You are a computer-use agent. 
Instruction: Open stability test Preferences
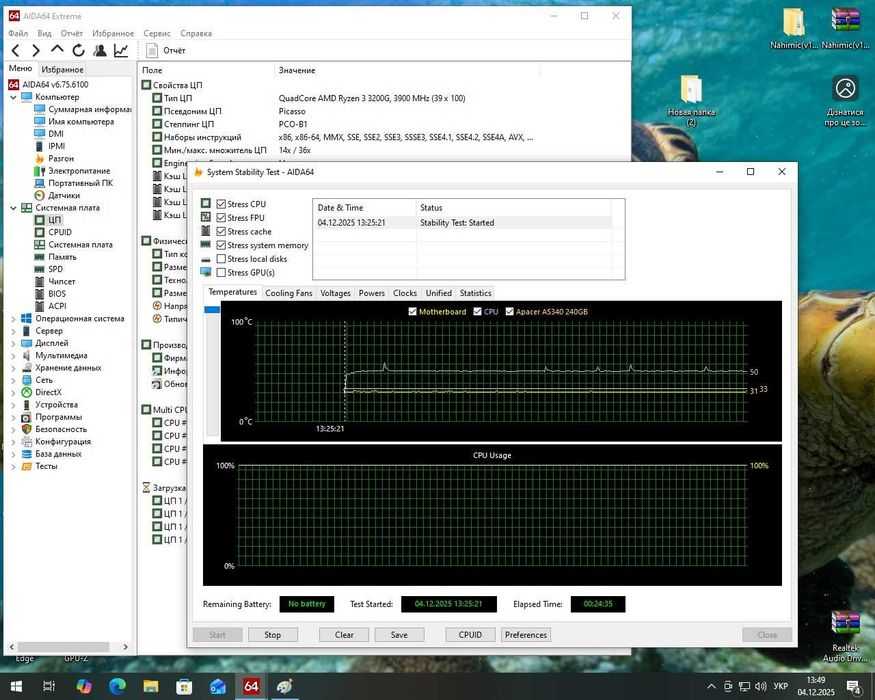(x=526, y=635)
